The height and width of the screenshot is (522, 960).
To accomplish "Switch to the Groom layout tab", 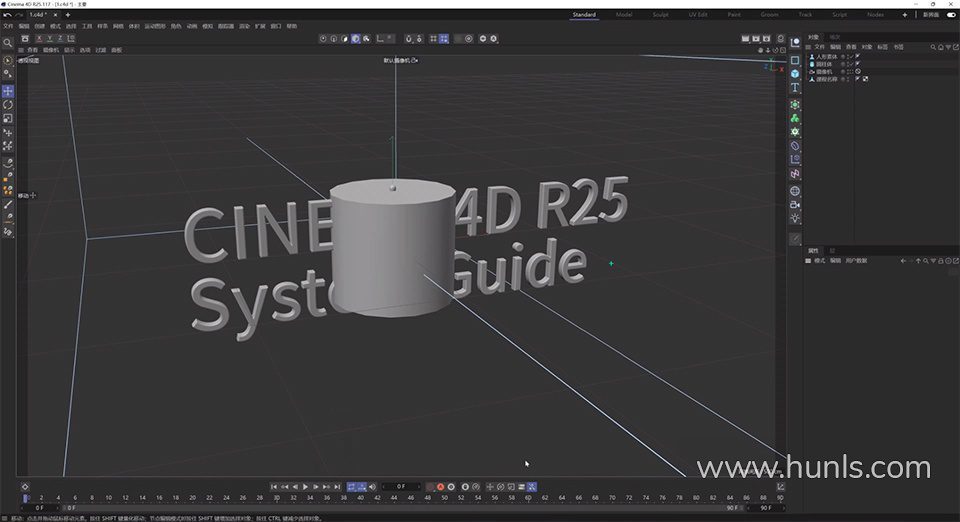I will point(770,15).
